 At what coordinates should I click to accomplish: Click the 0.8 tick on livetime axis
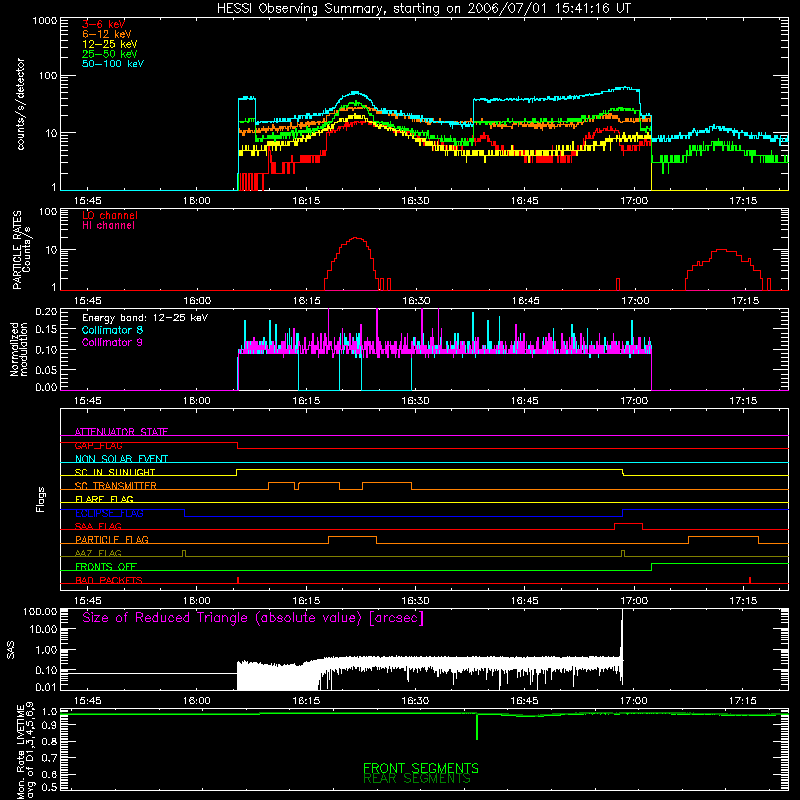point(50,741)
